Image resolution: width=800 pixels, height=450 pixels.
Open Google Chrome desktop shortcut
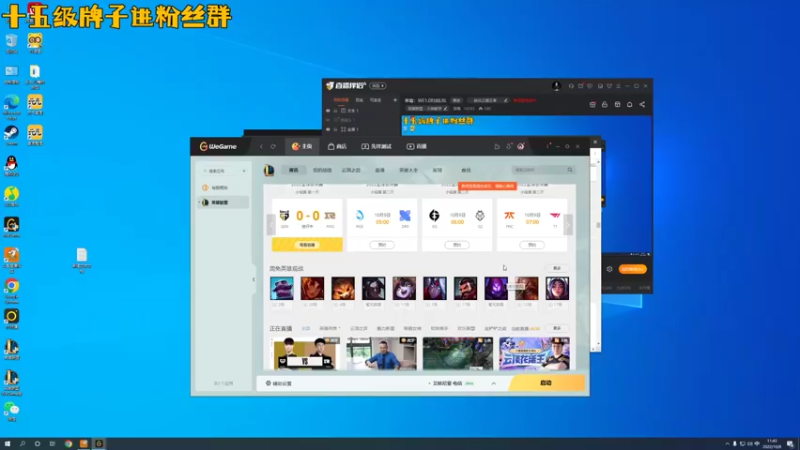coord(11,290)
